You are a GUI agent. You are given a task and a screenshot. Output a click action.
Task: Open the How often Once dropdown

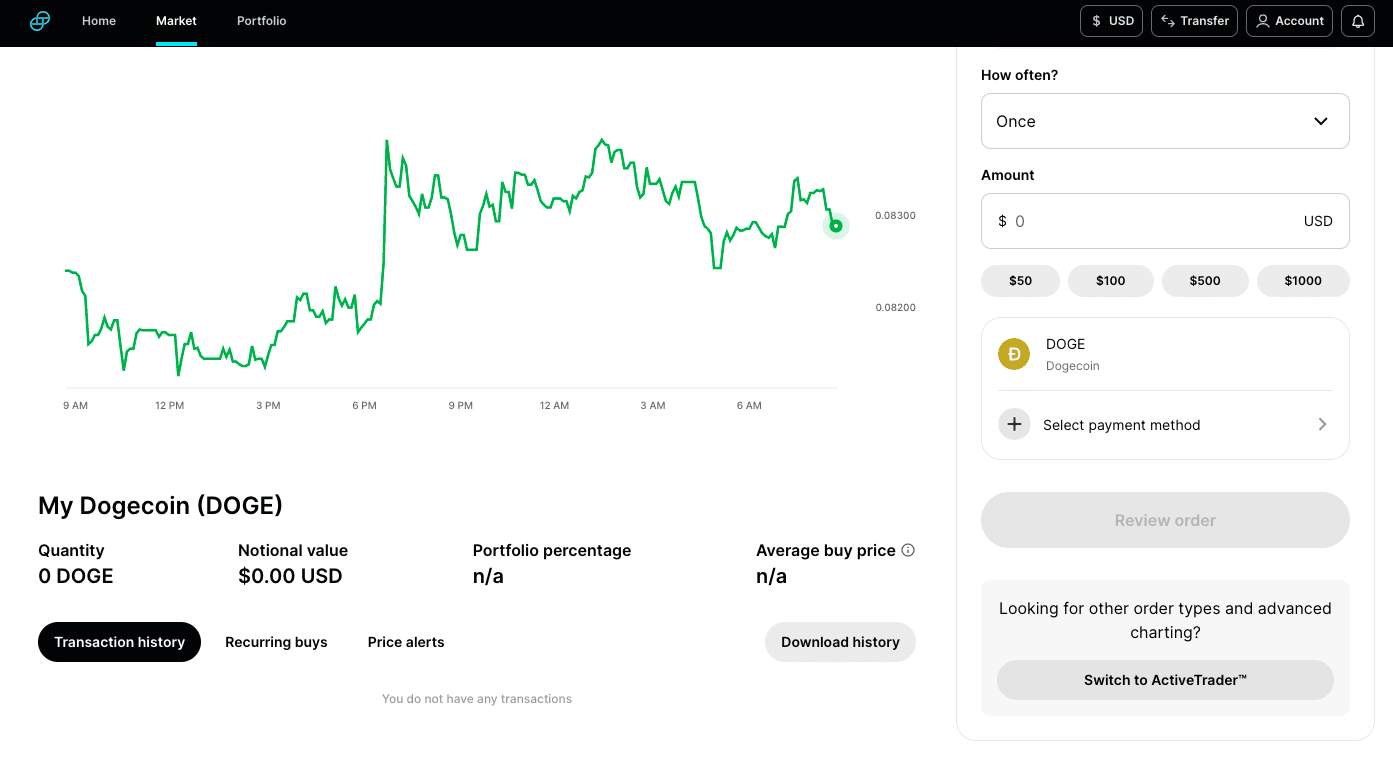1165,121
